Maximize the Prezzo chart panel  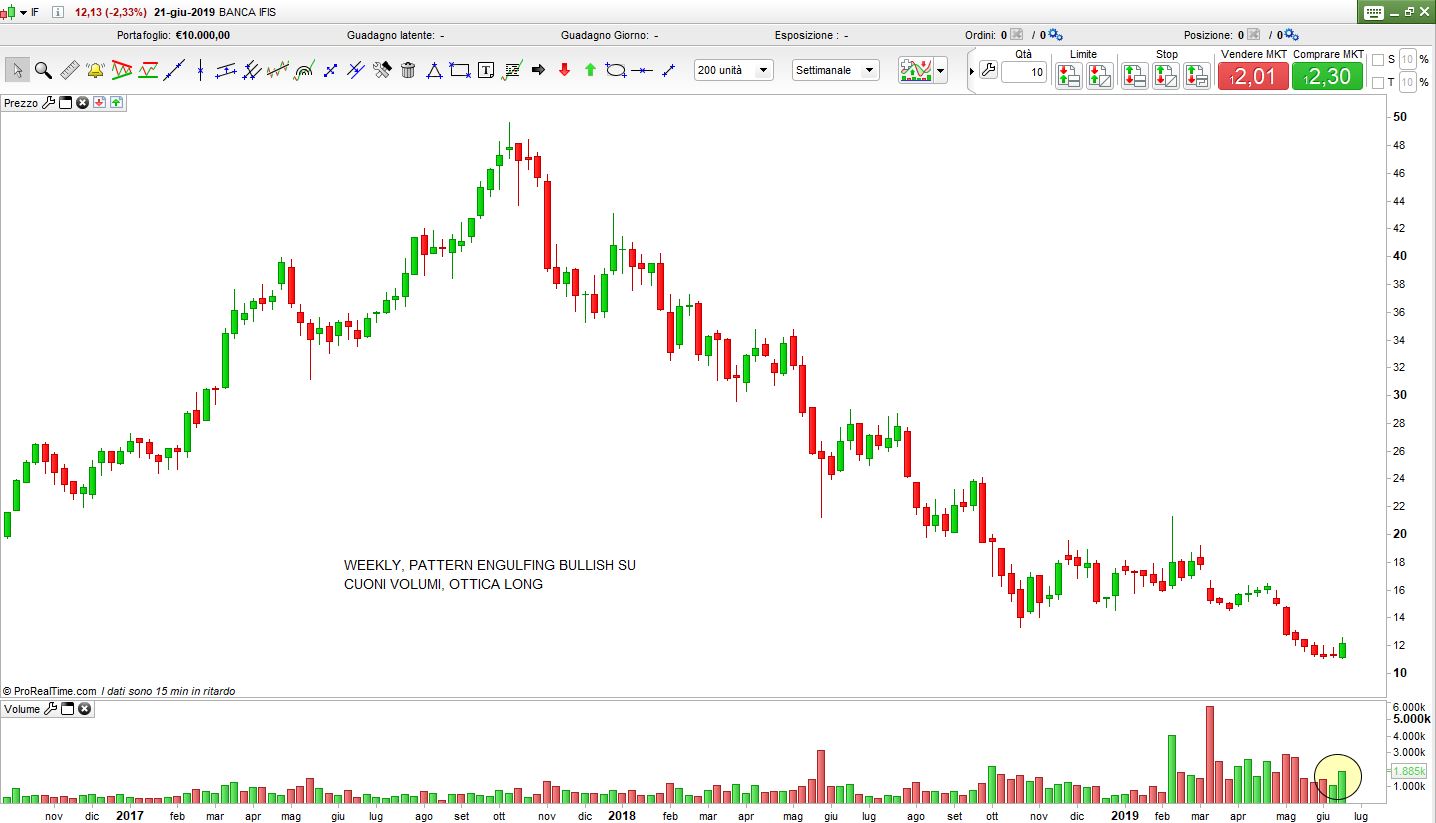coord(66,103)
